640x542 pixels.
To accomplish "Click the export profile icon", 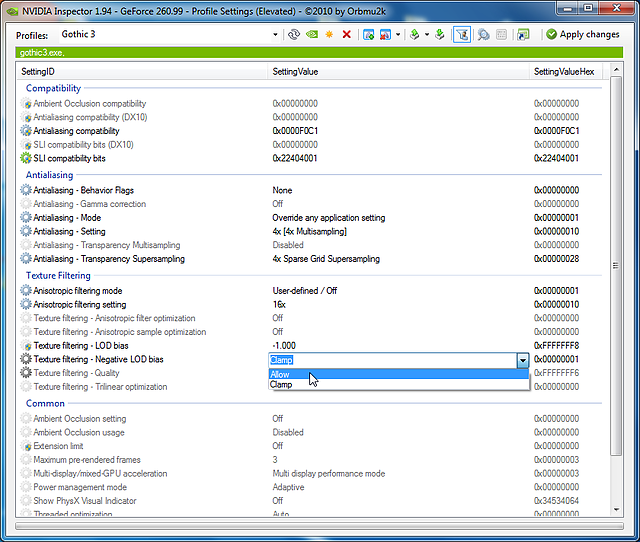I will pyautogui.click(x=415, y=35).
